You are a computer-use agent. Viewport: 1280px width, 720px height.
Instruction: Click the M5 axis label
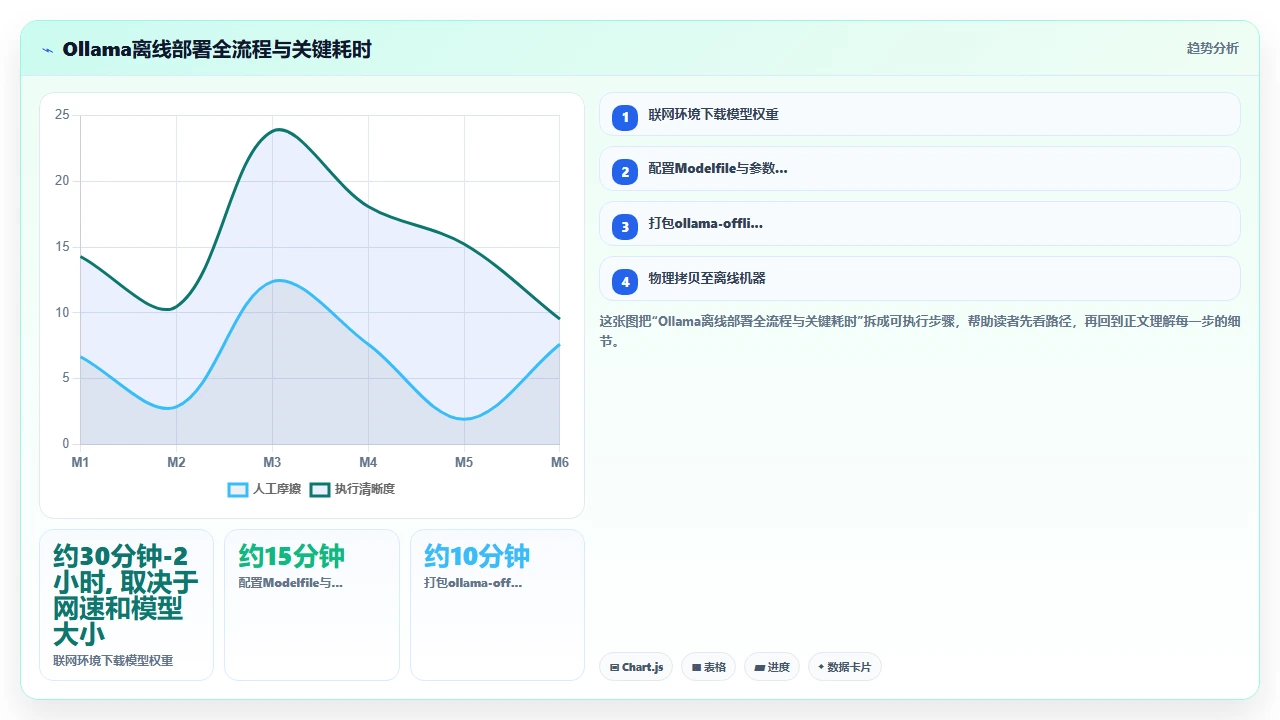464,462
